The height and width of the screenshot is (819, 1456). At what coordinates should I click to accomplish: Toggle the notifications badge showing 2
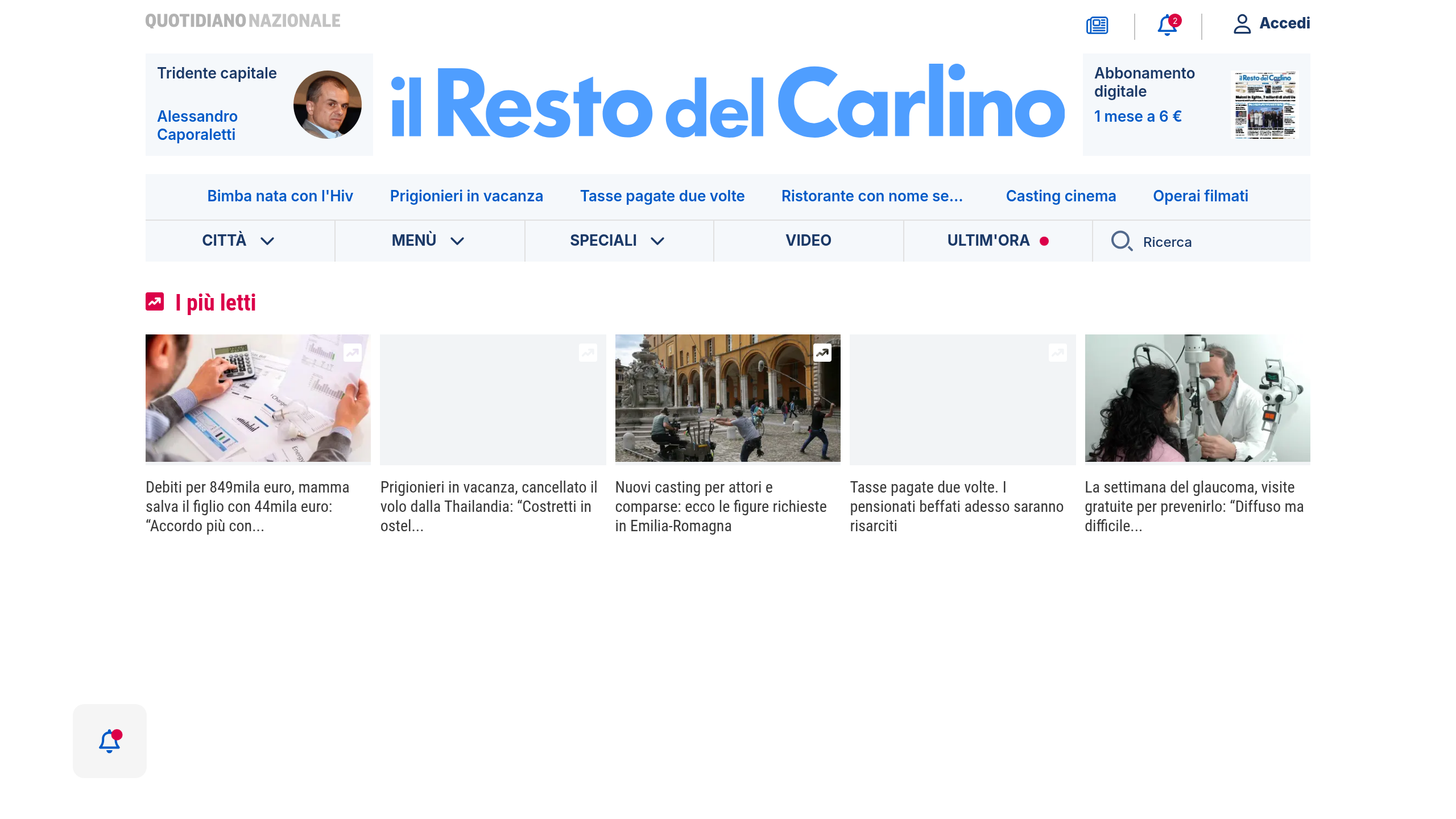(x=1174, y=20)
